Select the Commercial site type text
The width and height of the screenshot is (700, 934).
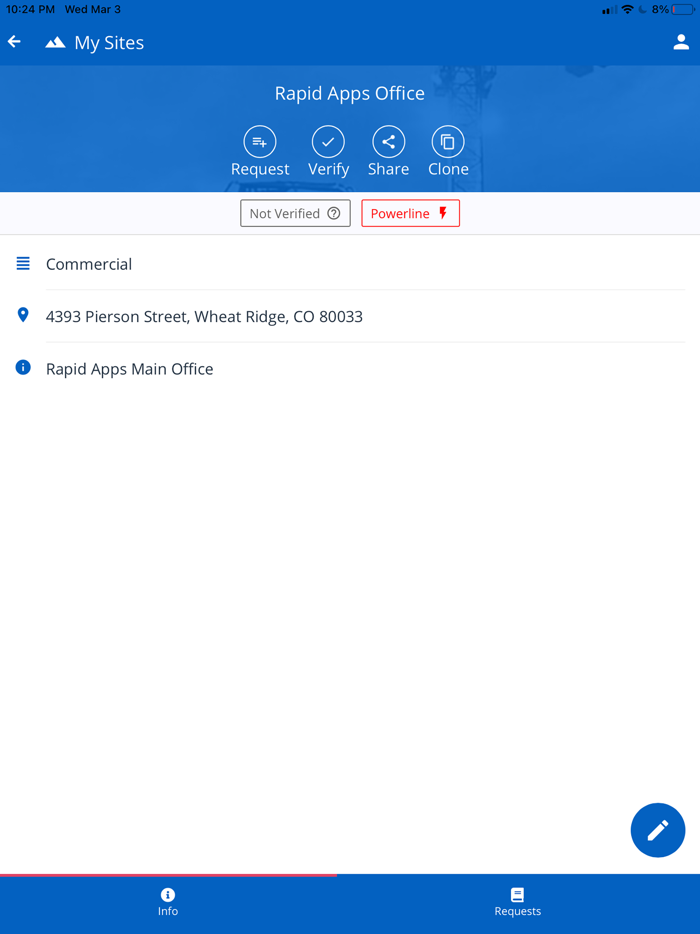(x=89, y=264)
